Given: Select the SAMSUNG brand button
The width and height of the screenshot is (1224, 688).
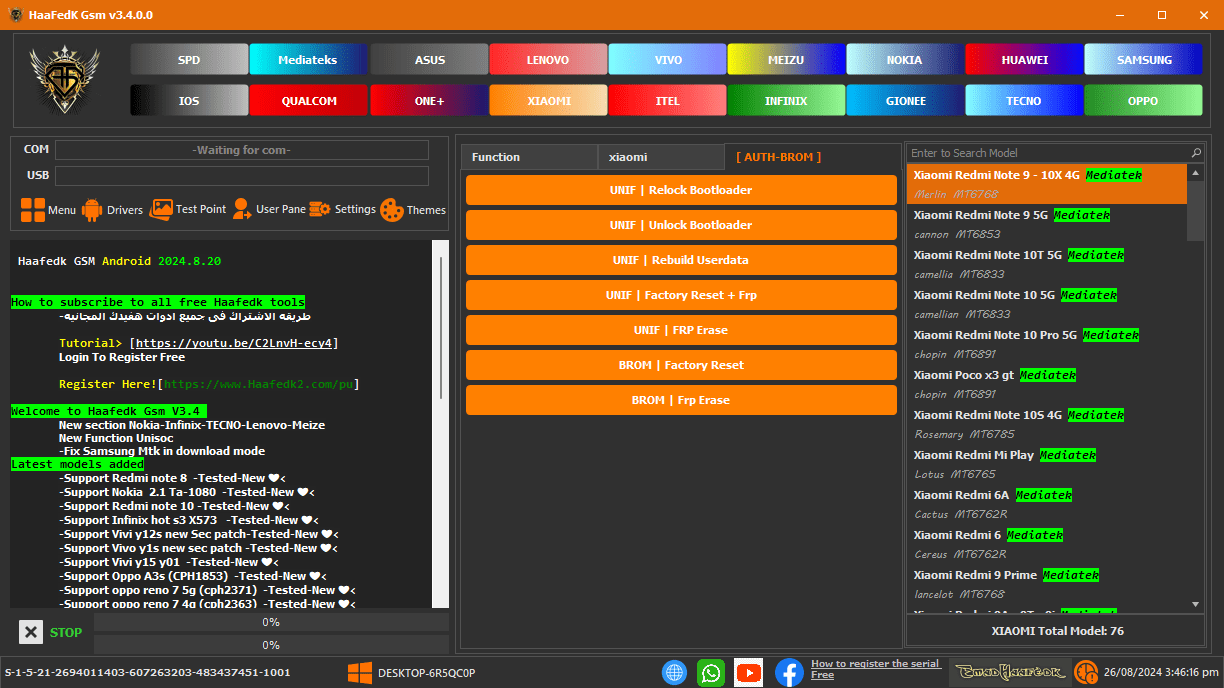Looking at the screenshot, I should [1144, 59].
